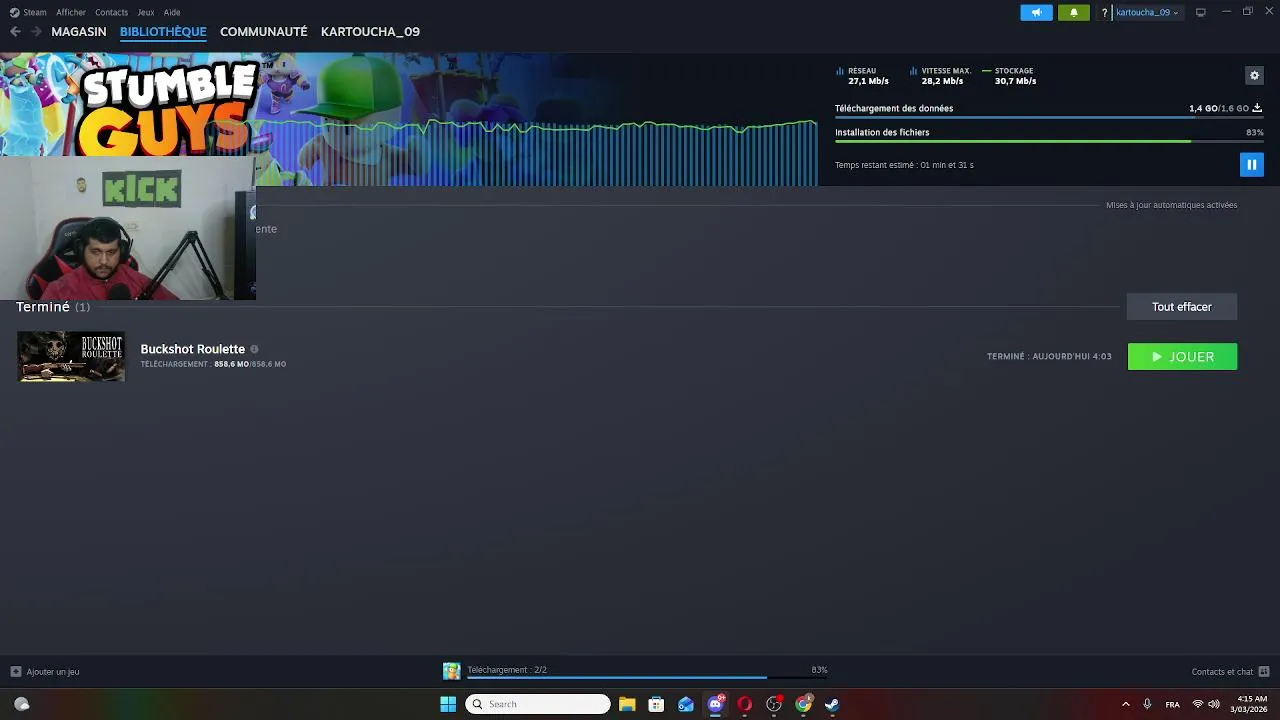Open the Opera browser taskbar icon
The image size is (1280, 720).
click(744, 704)
